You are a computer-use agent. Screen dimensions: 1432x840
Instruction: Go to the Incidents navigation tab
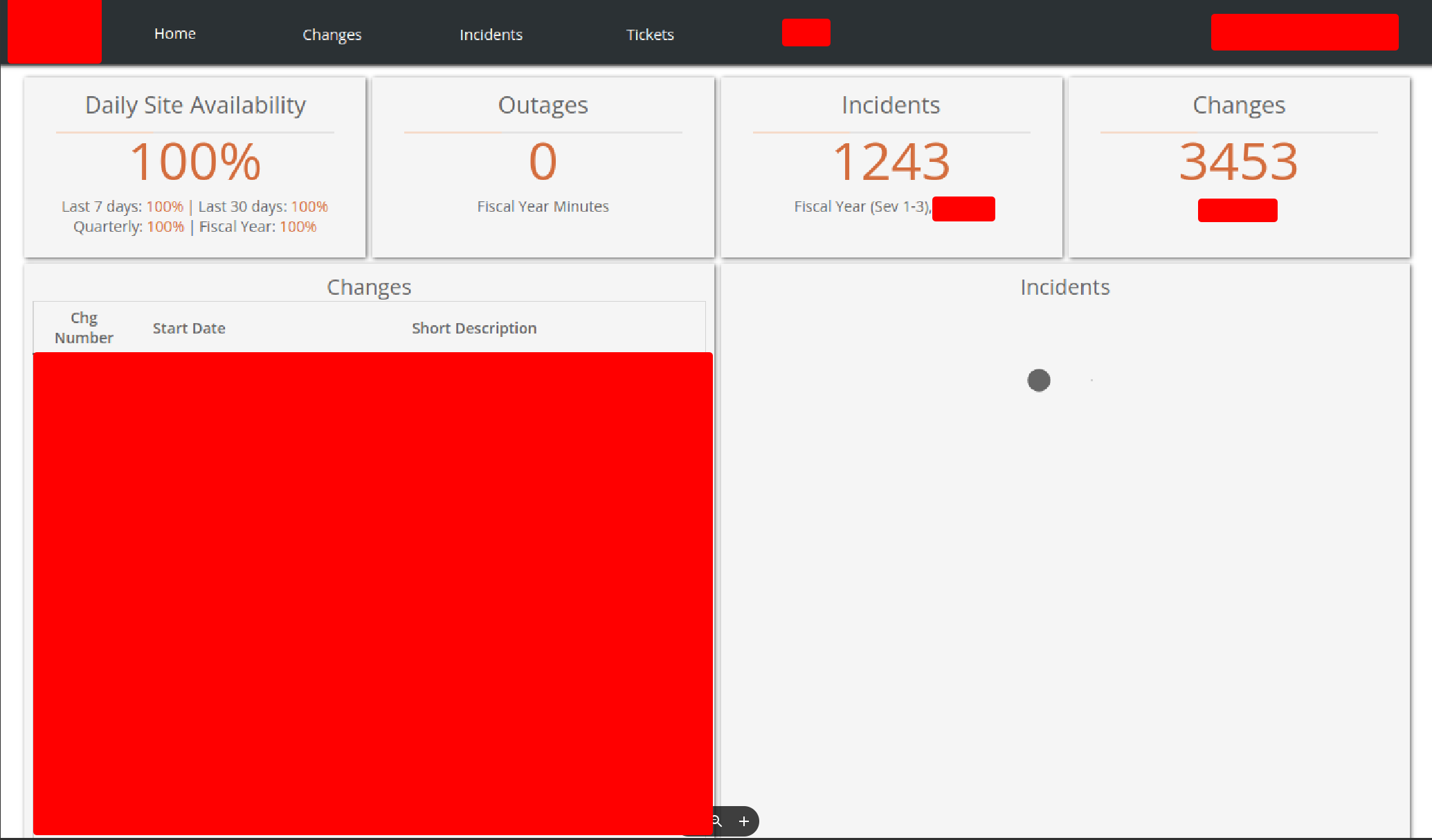[x=491, y=35]
